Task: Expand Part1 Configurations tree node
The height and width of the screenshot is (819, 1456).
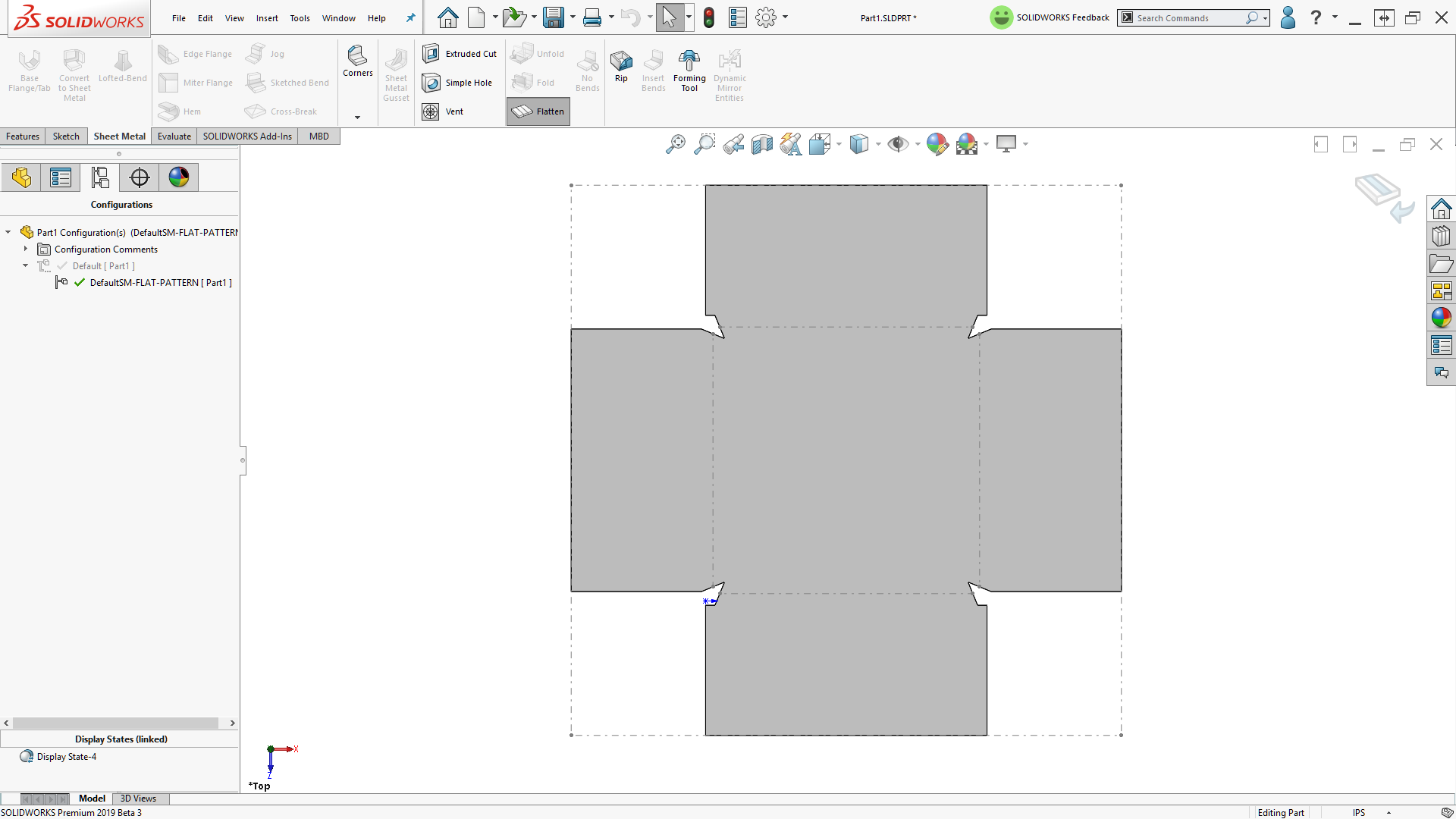Action: [x=8, y=232]
